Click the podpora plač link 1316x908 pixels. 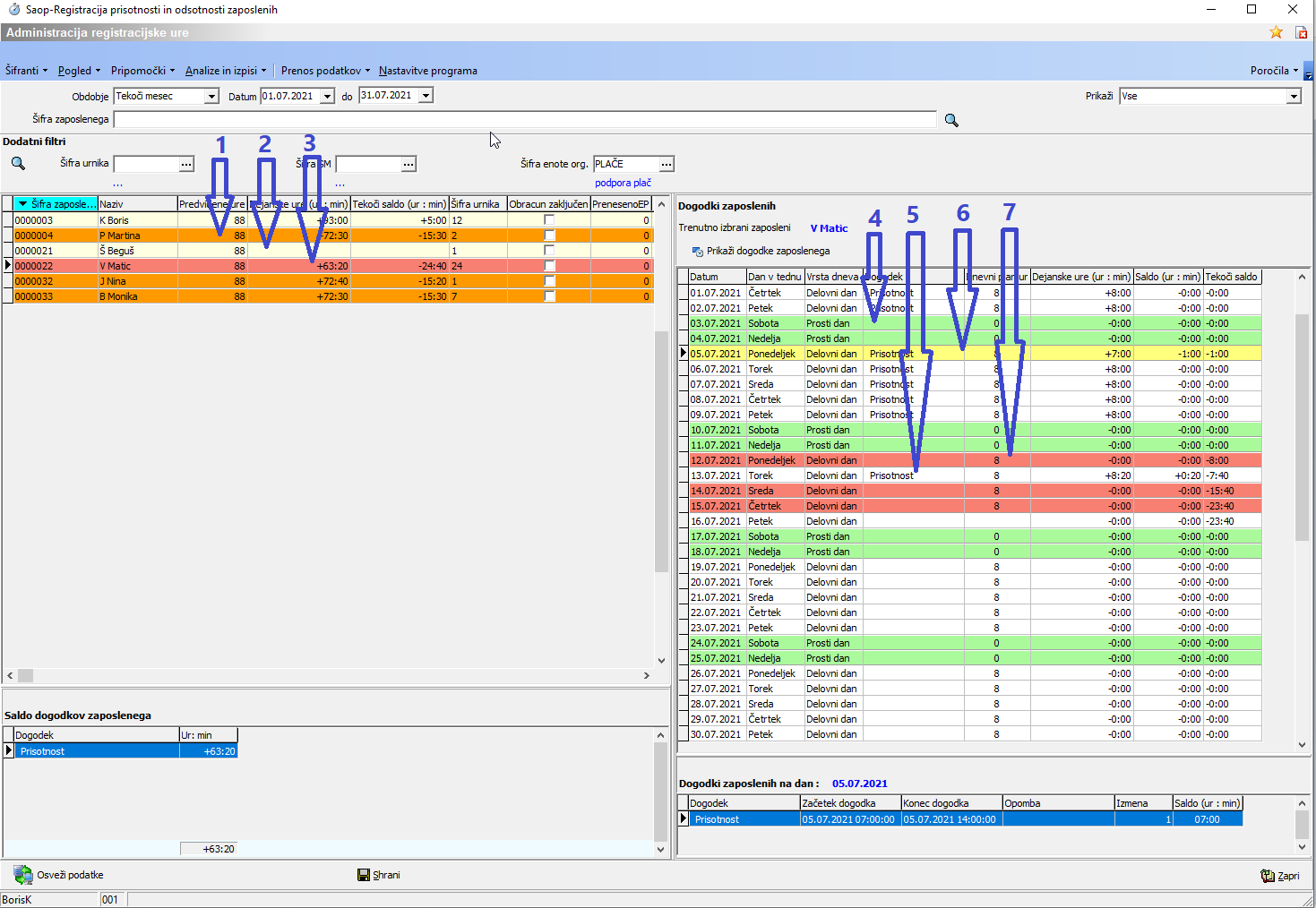(x=623, y=183)
